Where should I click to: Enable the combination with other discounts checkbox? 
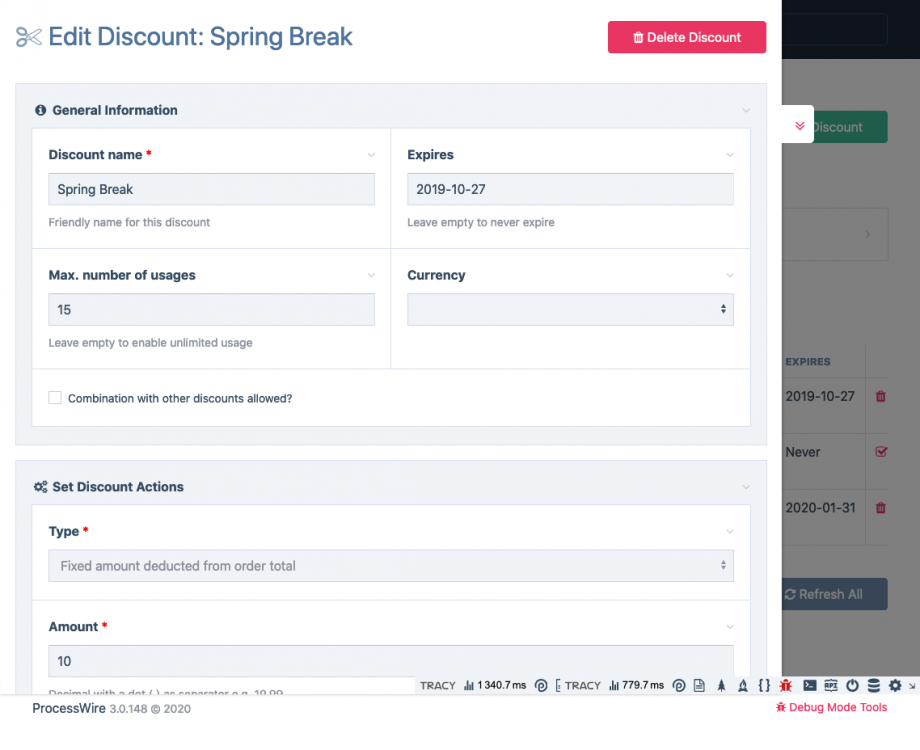tap(55, 397)
